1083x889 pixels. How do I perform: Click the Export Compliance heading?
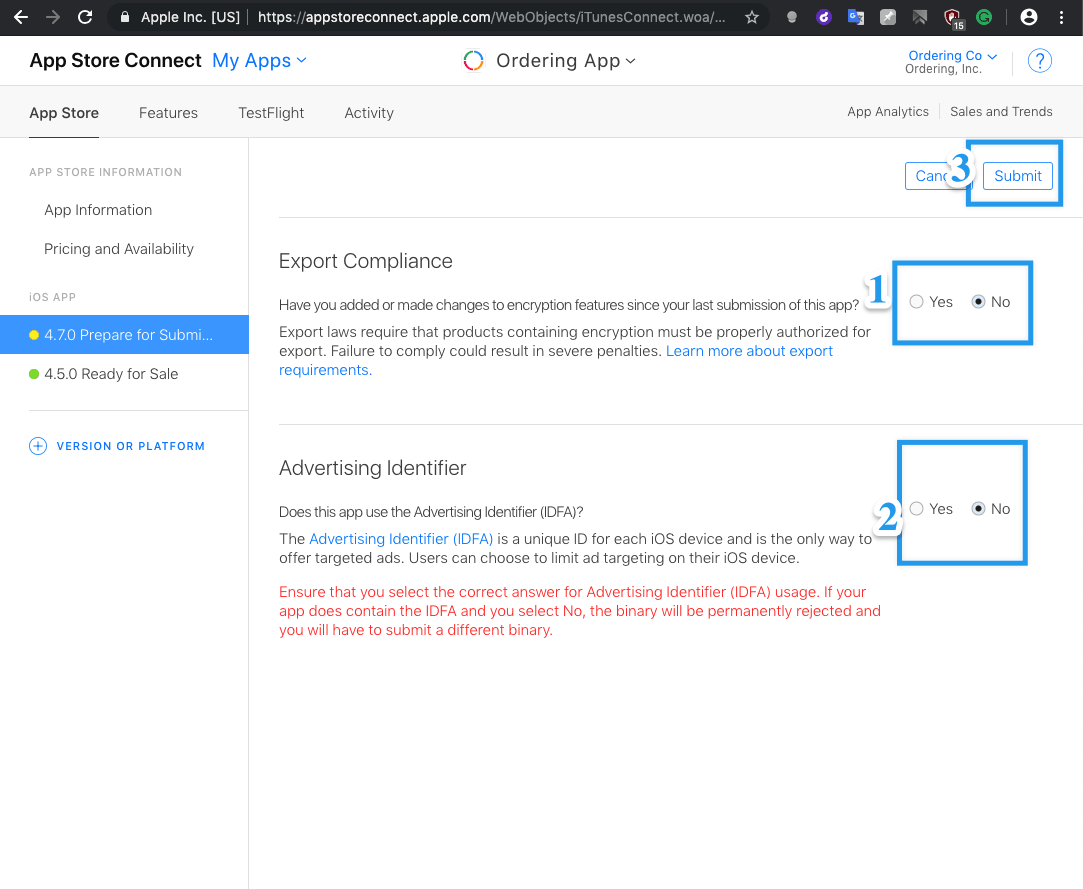point(365,261)
